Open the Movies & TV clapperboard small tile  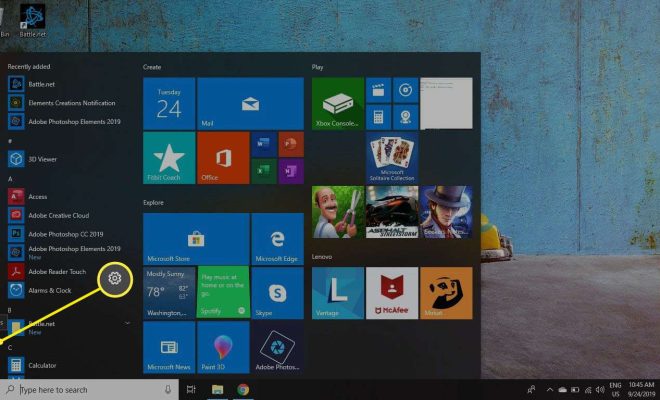point(378,90)
